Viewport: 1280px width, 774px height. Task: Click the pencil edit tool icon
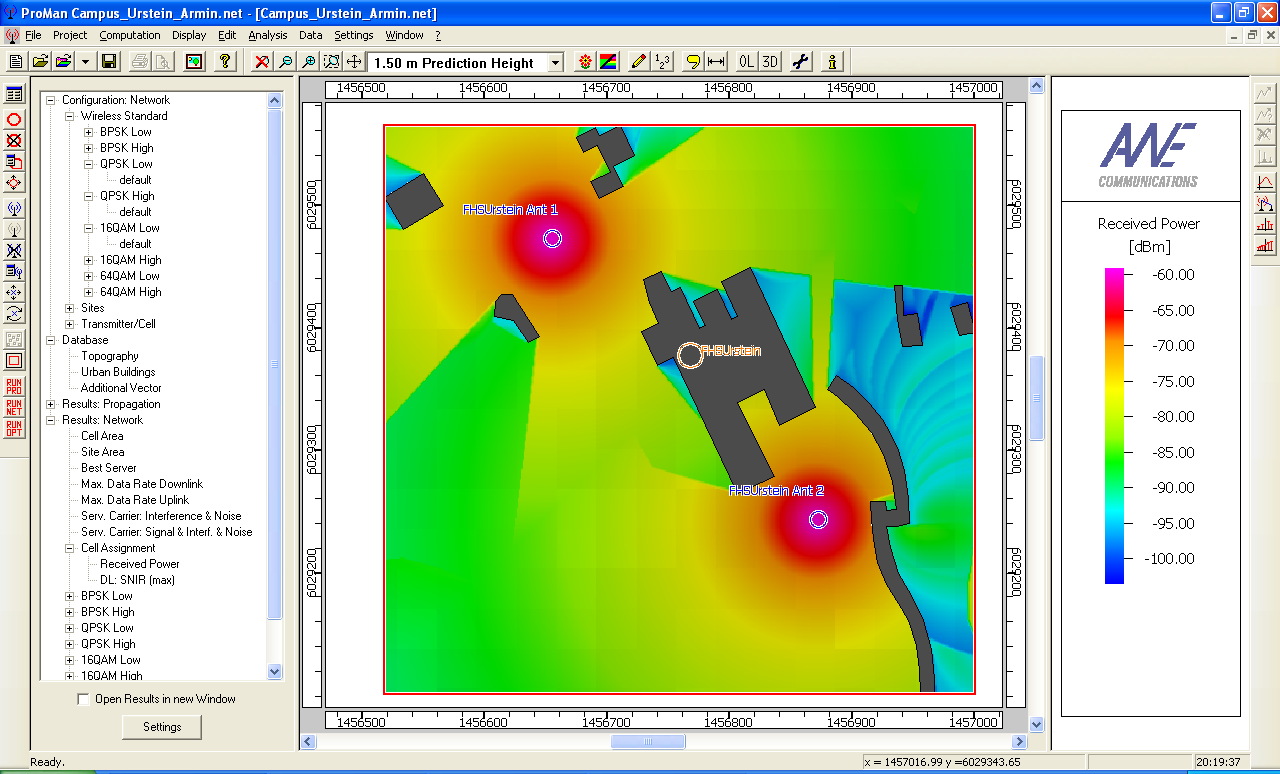click(x=639, y=62)
